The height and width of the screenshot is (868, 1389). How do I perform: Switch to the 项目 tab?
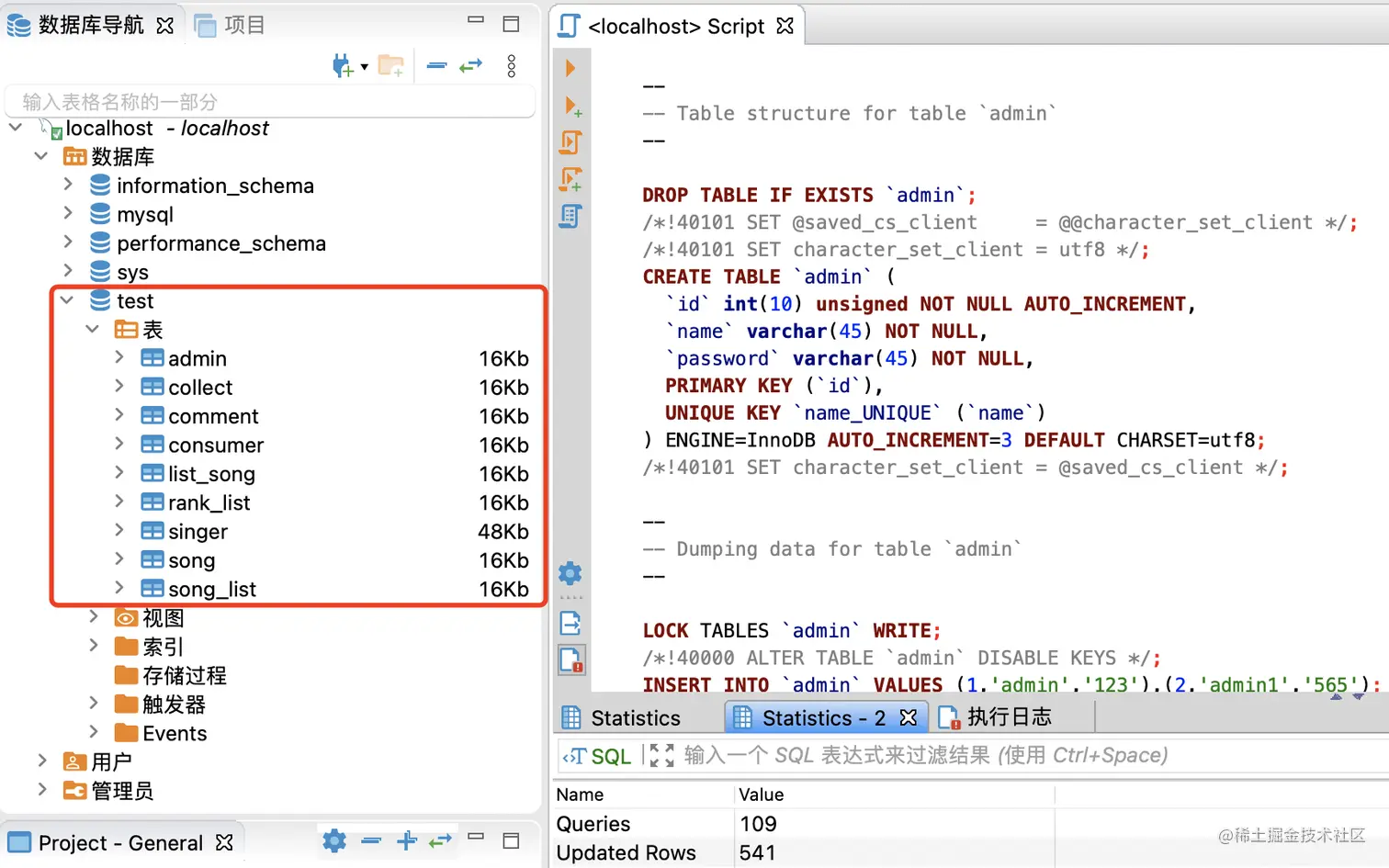pos(231,25)
